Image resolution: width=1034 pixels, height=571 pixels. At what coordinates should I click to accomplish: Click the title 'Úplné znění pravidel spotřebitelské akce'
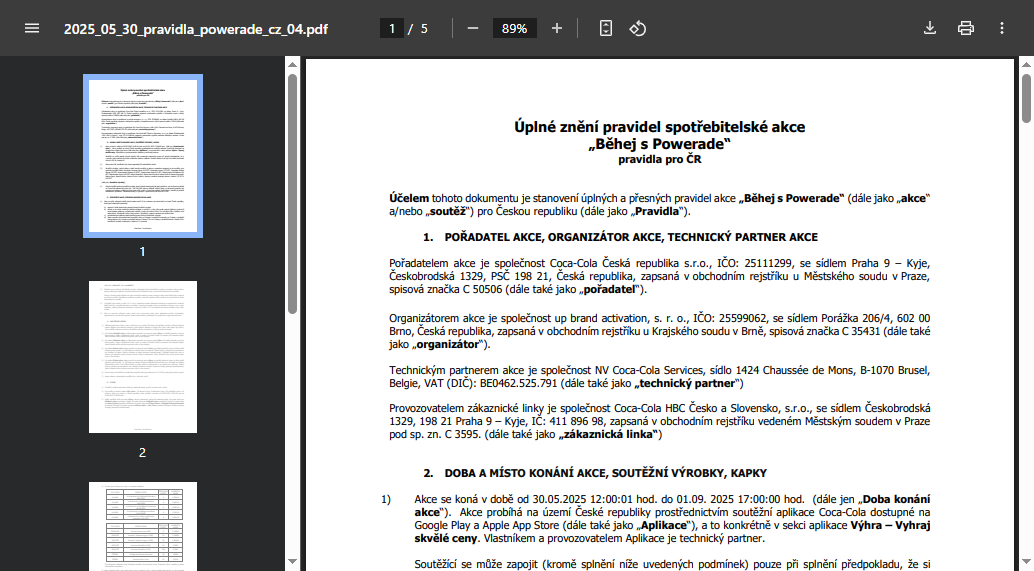pyautogui.click(x=659, y=127)
